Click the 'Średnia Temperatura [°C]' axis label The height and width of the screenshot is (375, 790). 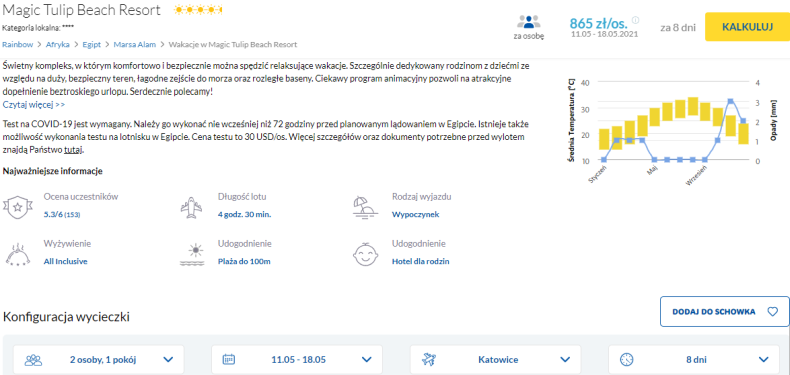click(570, 120)
